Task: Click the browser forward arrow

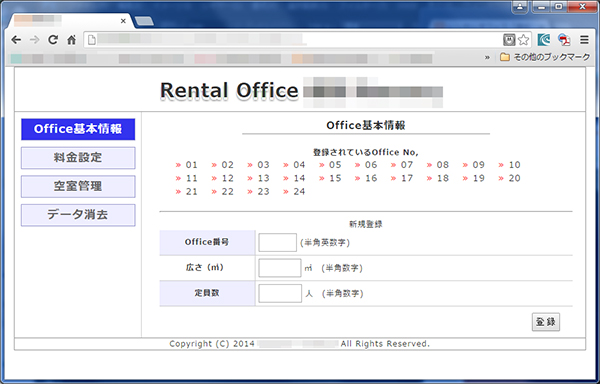Action: [x=34, y=40]
